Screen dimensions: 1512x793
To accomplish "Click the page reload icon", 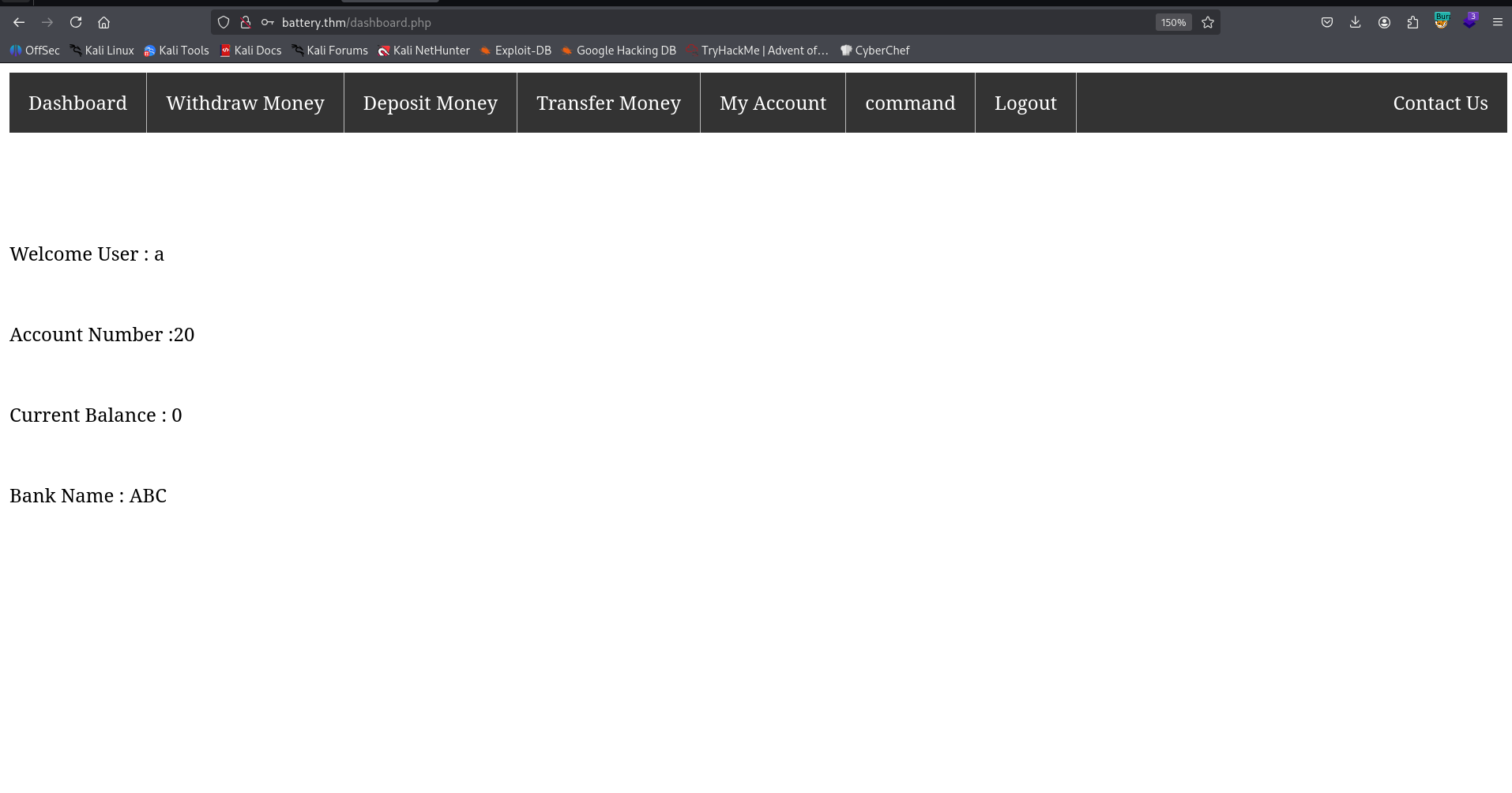I will click(76, 22).
